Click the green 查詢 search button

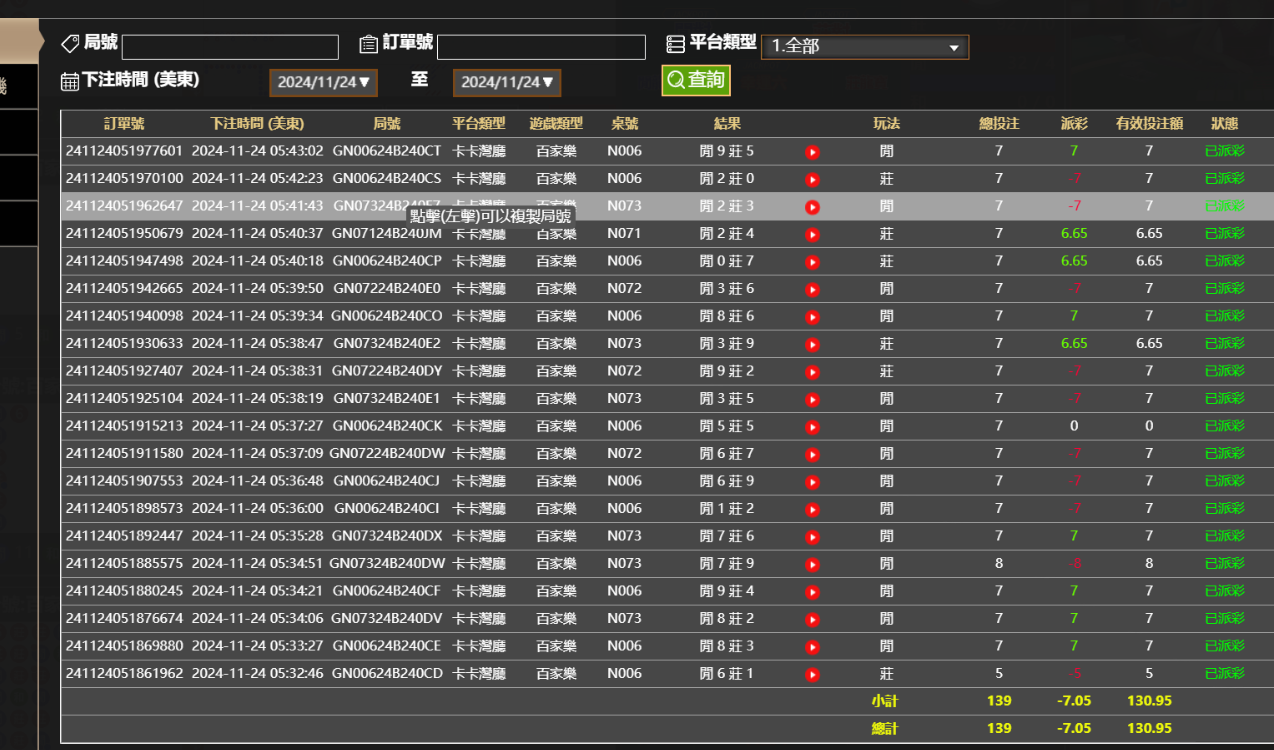pos(696,80)
